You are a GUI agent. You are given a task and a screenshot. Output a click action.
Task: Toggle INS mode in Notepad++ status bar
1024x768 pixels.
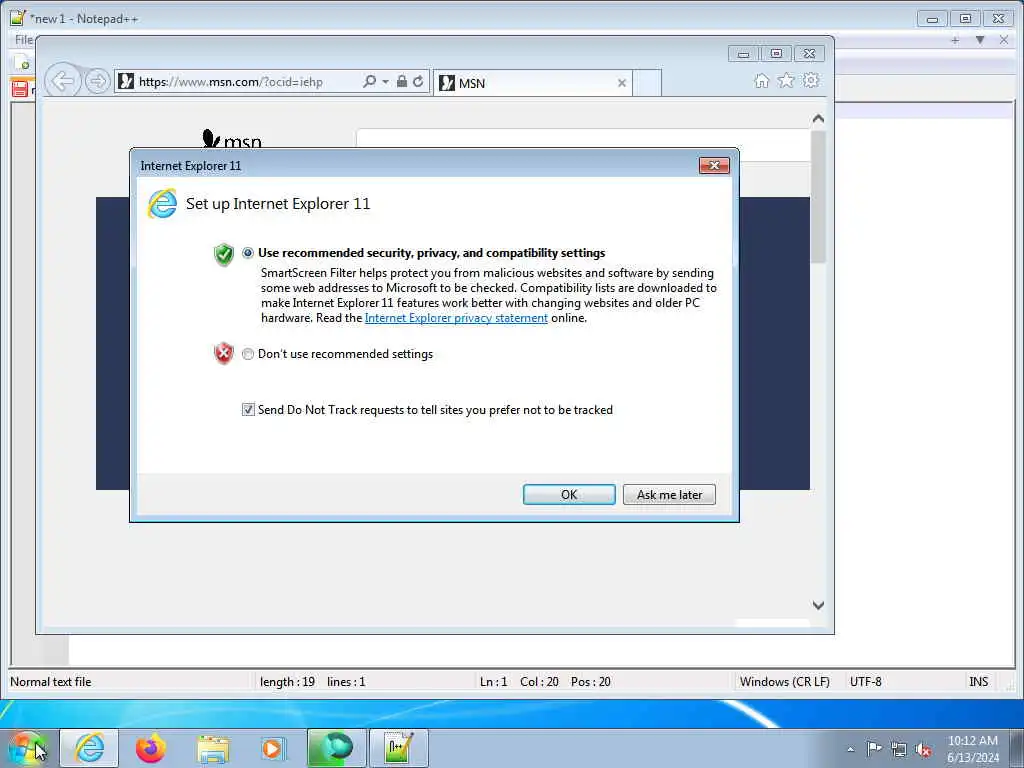[x=978, y=682]
